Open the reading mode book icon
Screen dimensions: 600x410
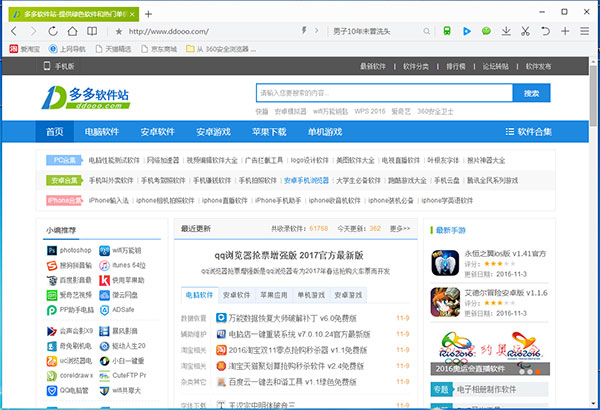(x=92, y=31)
